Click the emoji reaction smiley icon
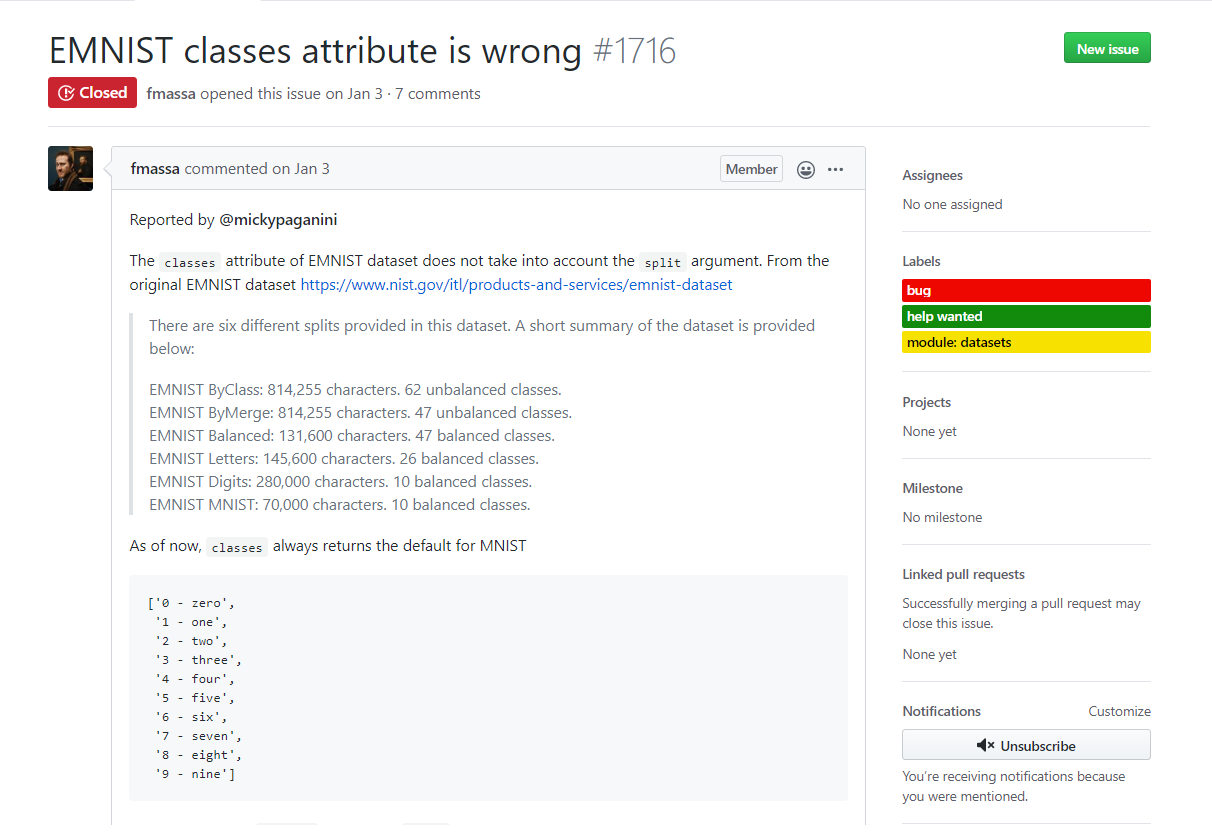This screenshot has height=839, width=1212. coord(806,170)
